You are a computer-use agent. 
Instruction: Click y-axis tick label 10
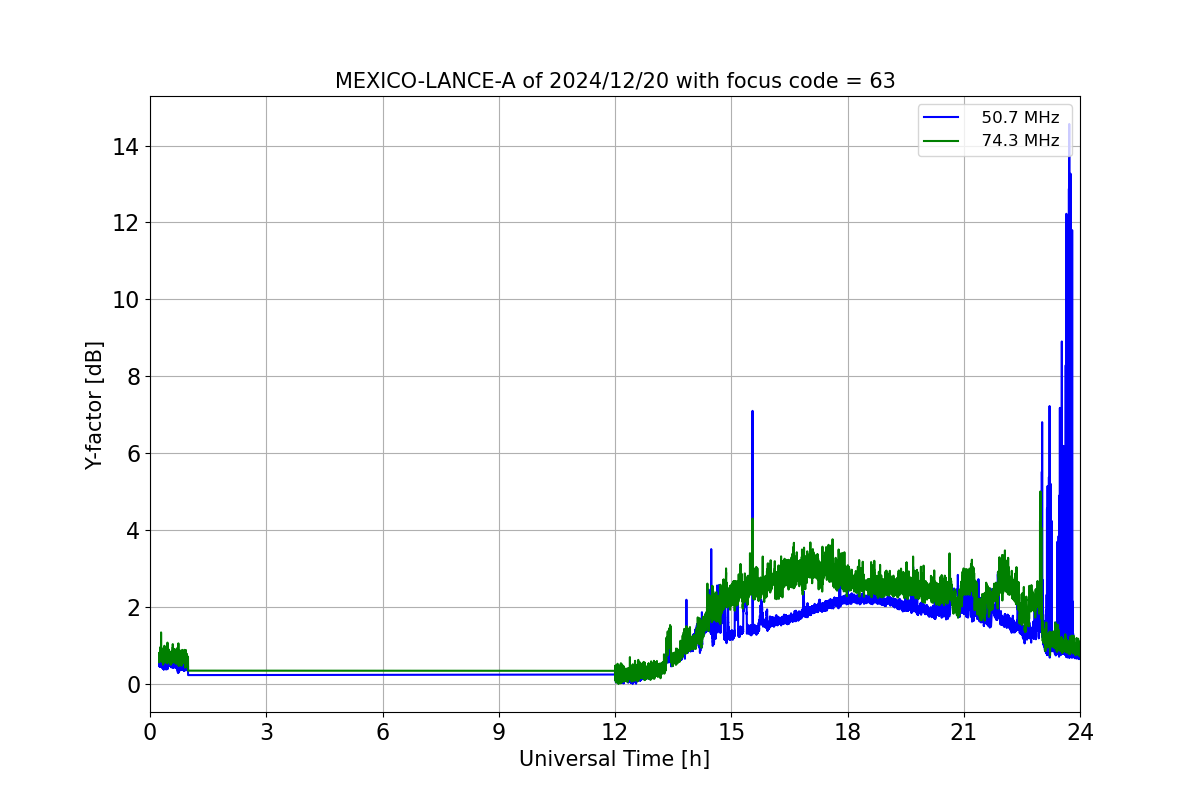(128, 300)
